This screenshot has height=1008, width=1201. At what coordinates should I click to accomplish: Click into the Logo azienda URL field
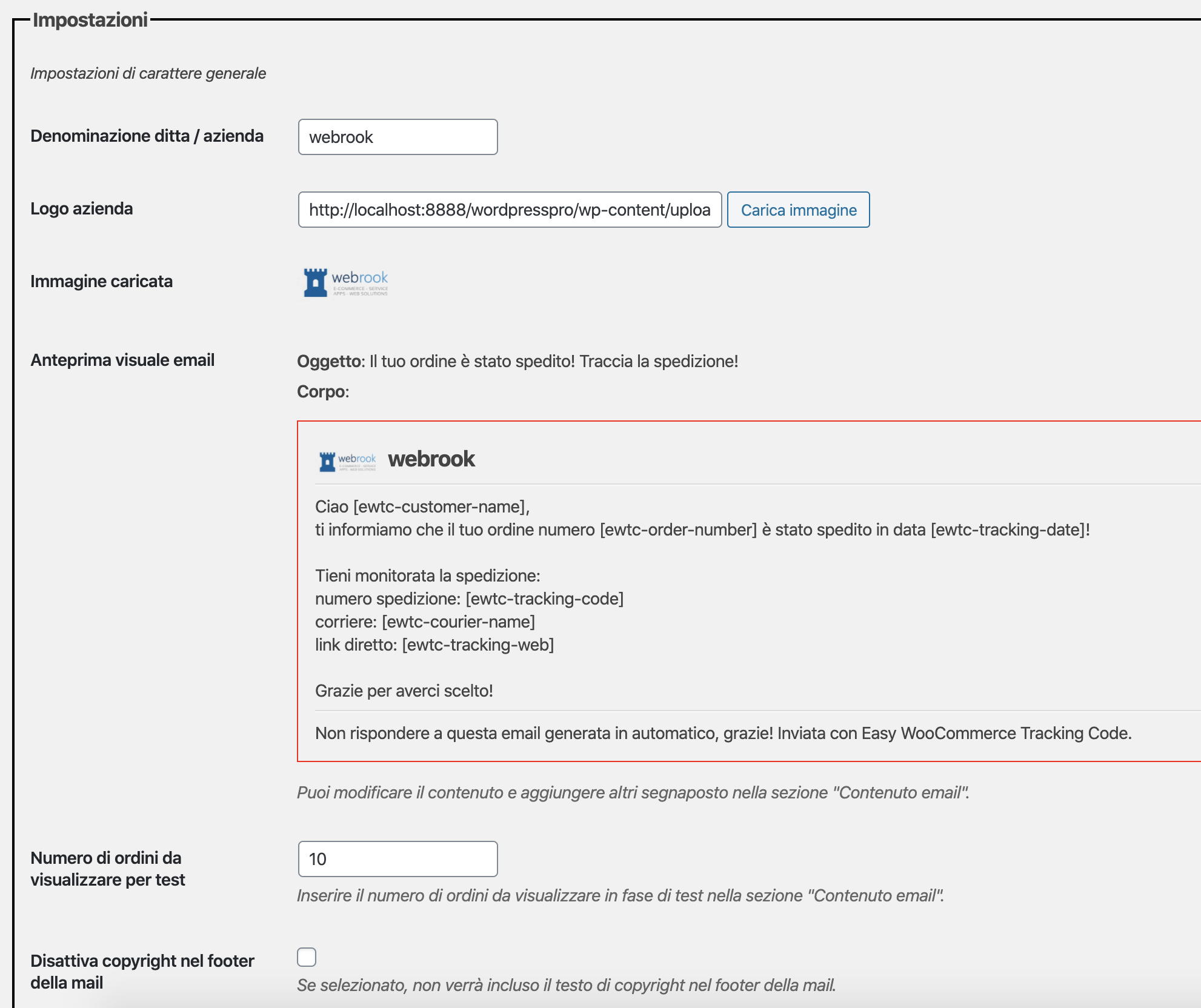[509, 210]
